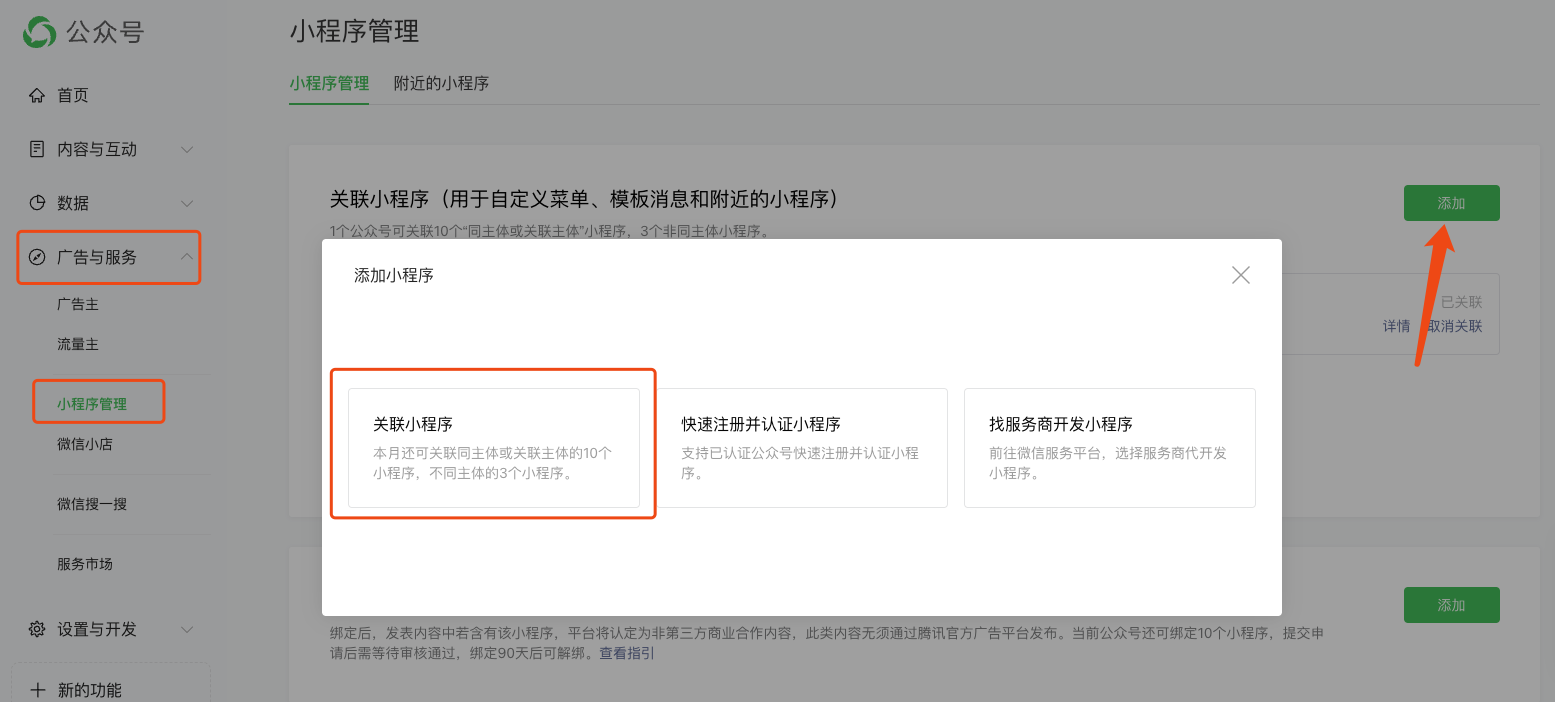Select 小程序管理 in the sidebar
Viewport: 1555px width, 702px height.
click(92, 404)
